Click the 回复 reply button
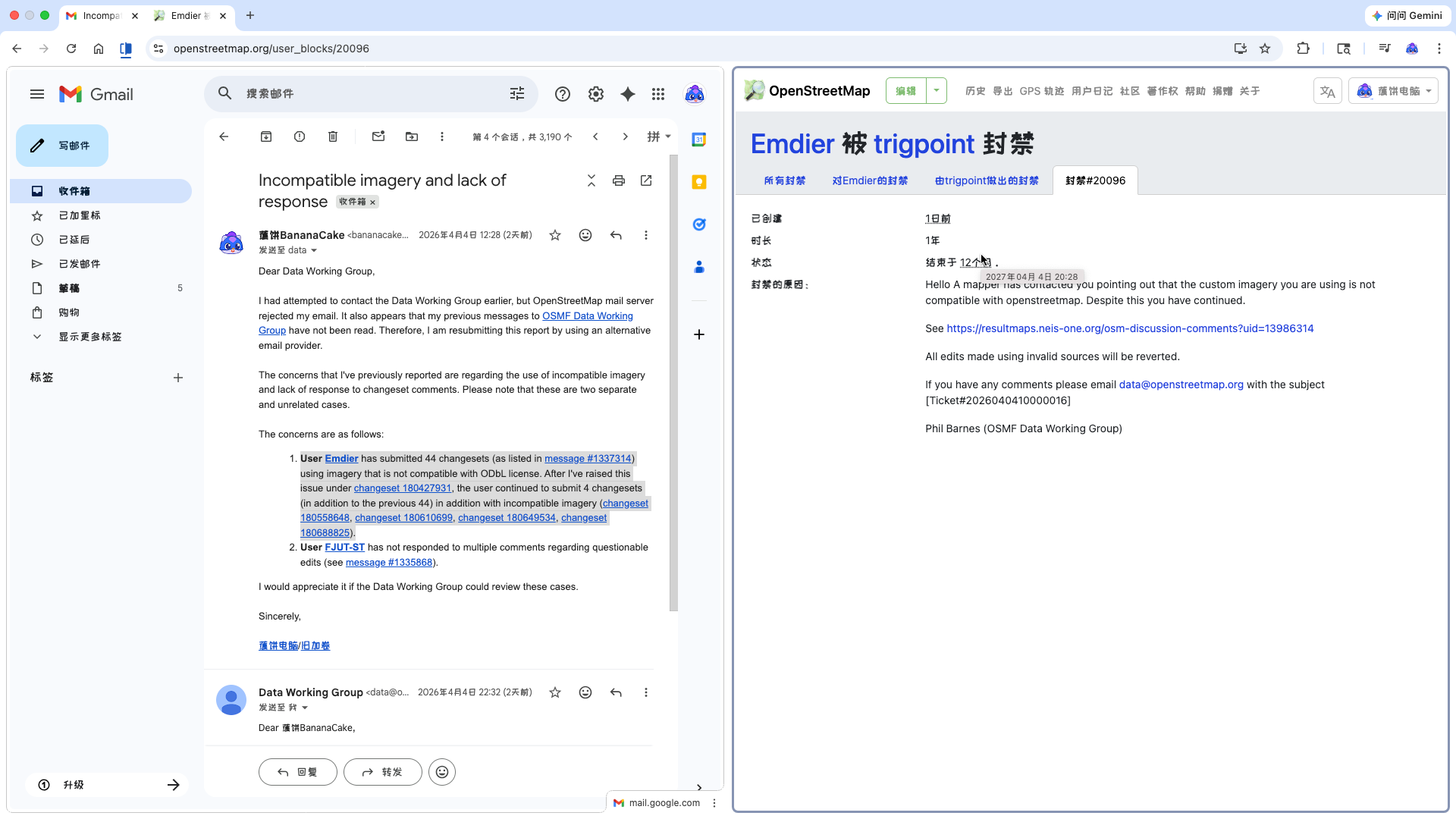 298,772
